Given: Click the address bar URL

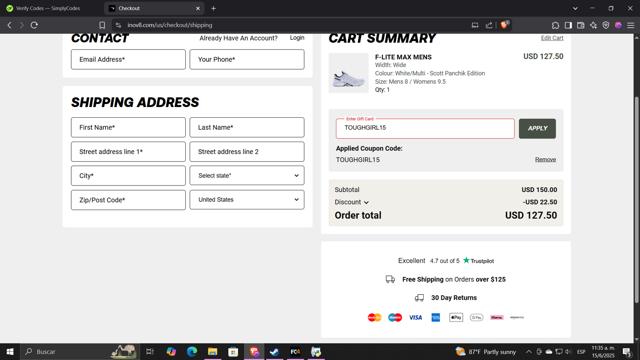Looking at the screenshot, I should coord(170,25).
